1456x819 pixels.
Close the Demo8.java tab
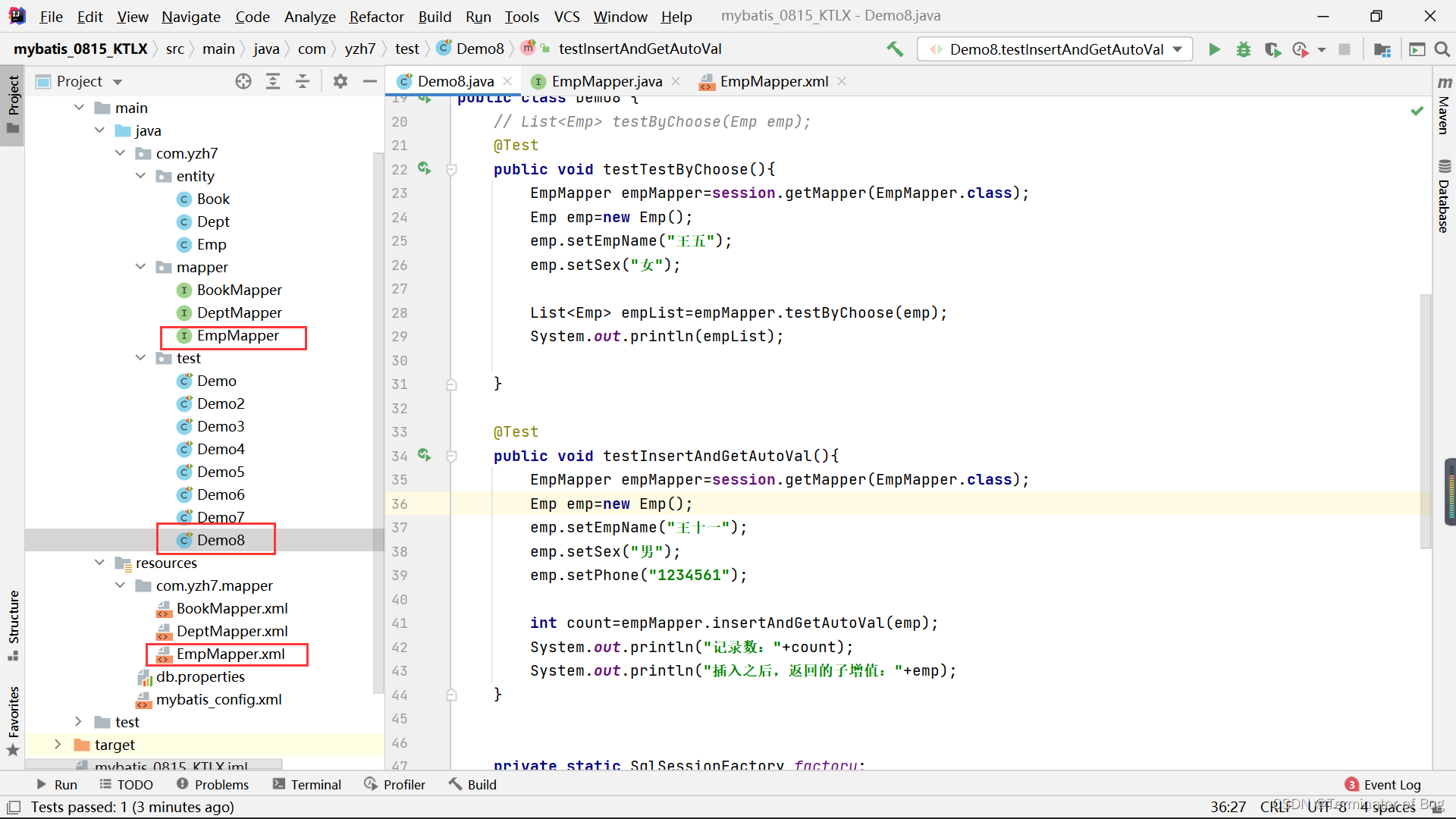507,81
